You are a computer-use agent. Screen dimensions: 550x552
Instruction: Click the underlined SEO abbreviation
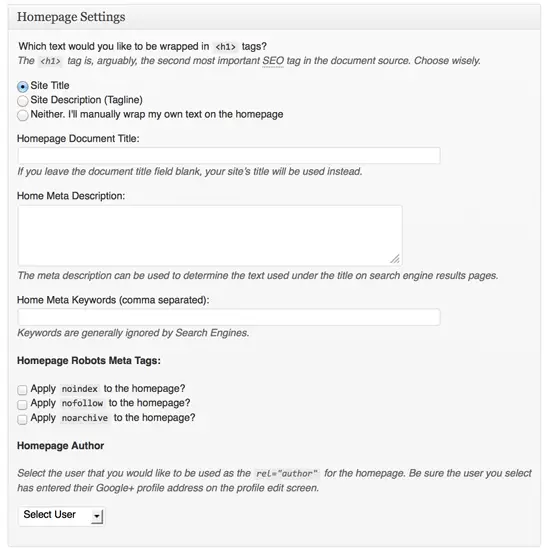pyautogui.click(x=273, y=61)
